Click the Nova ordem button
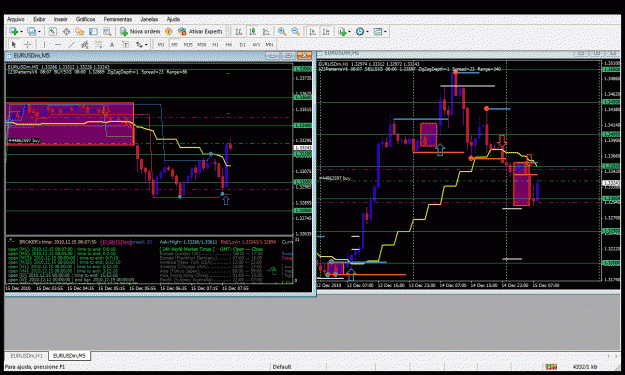The image size is (625, 375). (140, 31)
